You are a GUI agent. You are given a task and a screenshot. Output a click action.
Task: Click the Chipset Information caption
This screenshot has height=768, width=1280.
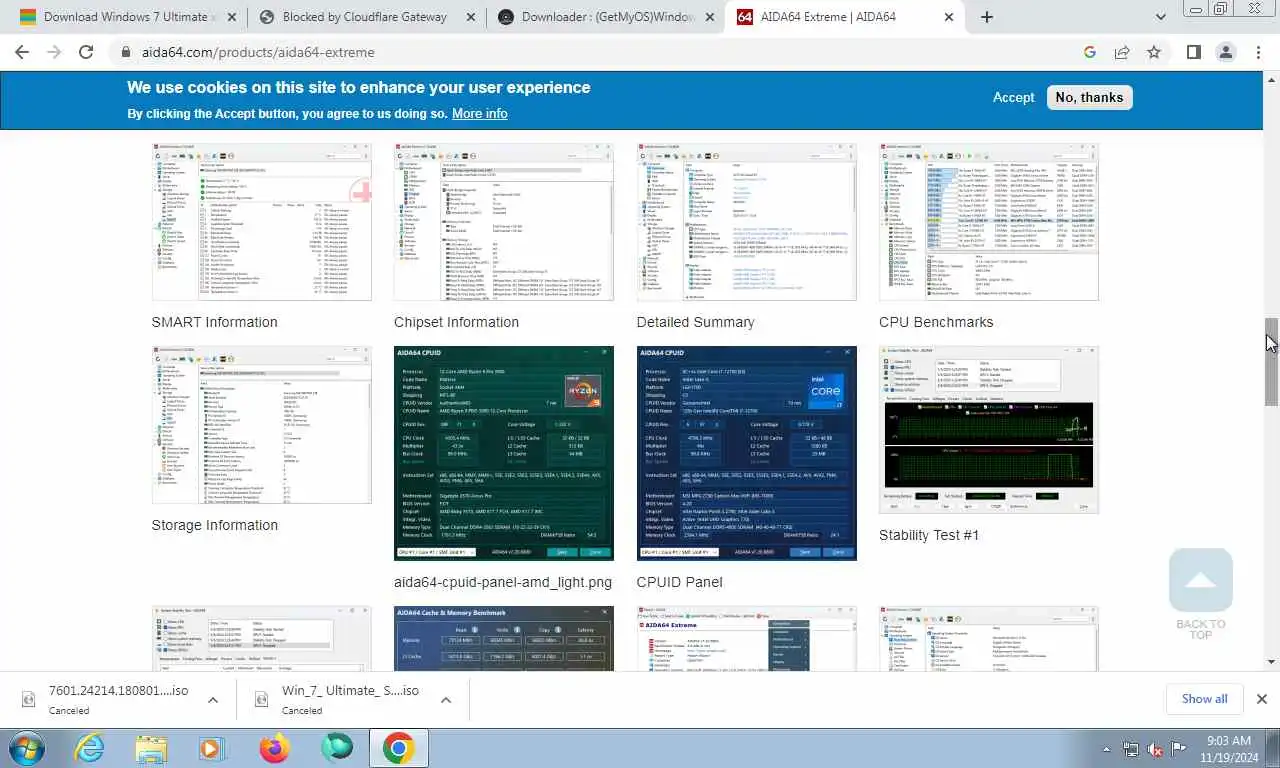456,322
